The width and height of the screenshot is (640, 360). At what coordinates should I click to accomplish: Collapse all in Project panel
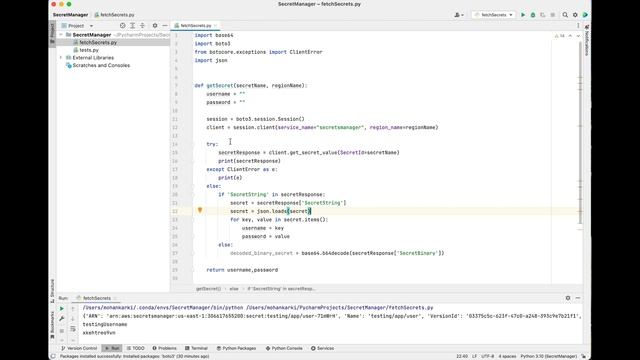click(x=142, y=25)
